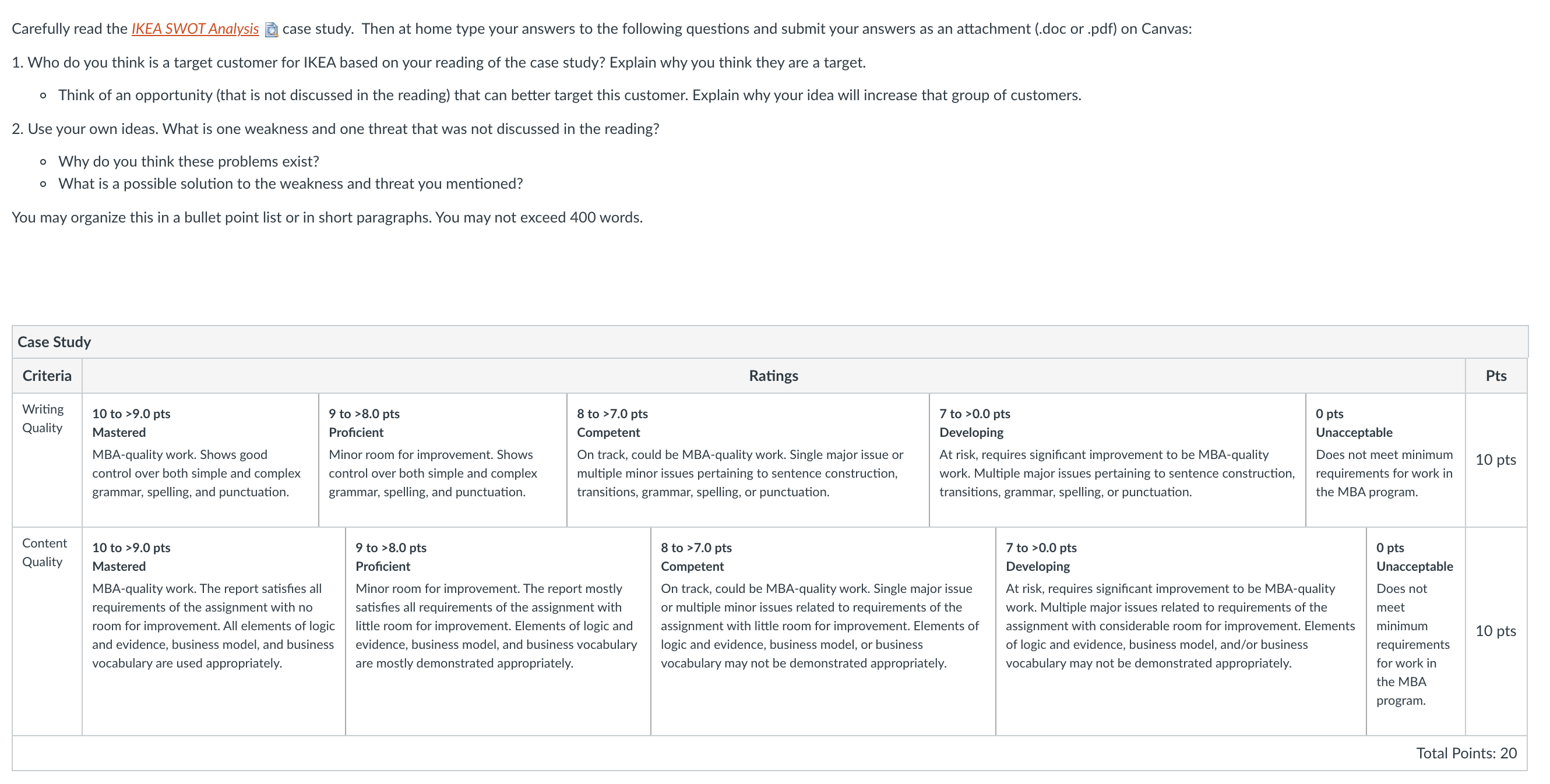The width and height of the screenshot is (1550, 784).
Task: Open the IKEA SWOT Analysis link
Action: (195, 29)
